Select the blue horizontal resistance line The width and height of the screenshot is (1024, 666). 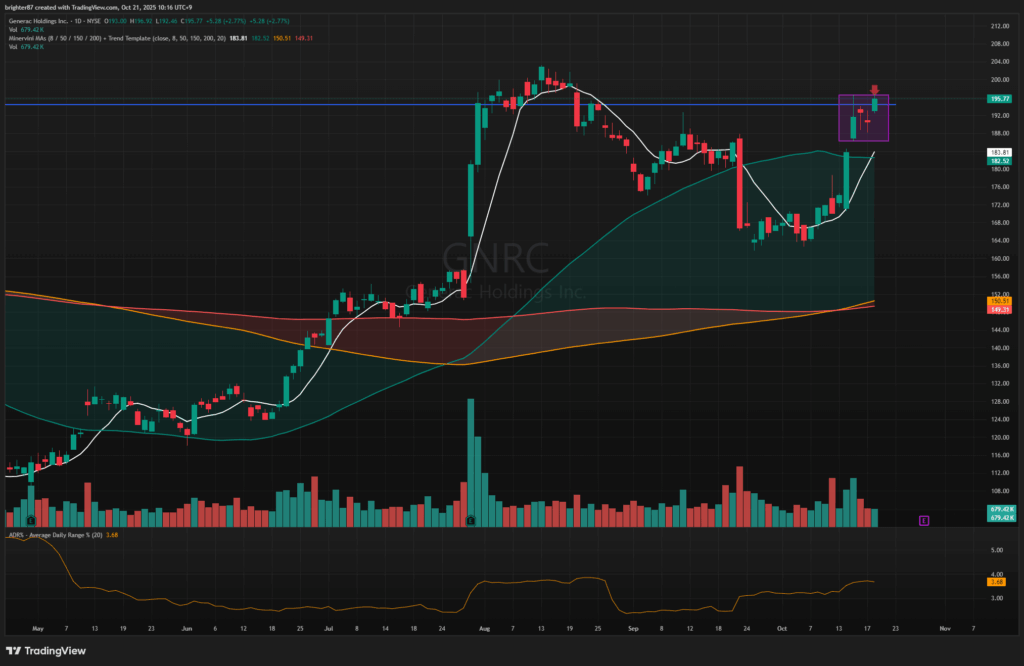(300, 104)
